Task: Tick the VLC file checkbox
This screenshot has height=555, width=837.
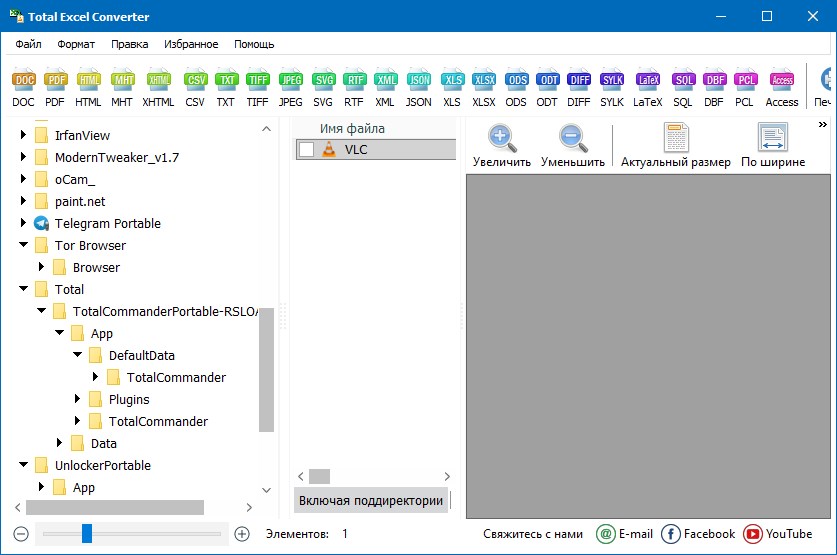Action: 306,149
